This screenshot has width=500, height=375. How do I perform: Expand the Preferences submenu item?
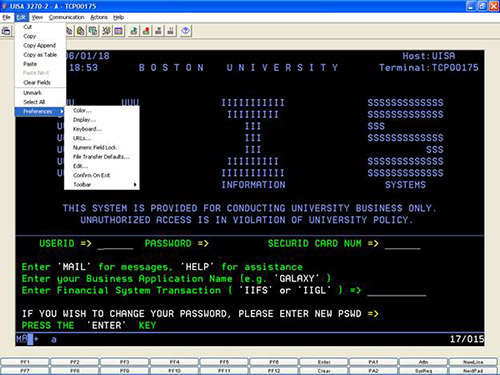[x=40, y=111]
